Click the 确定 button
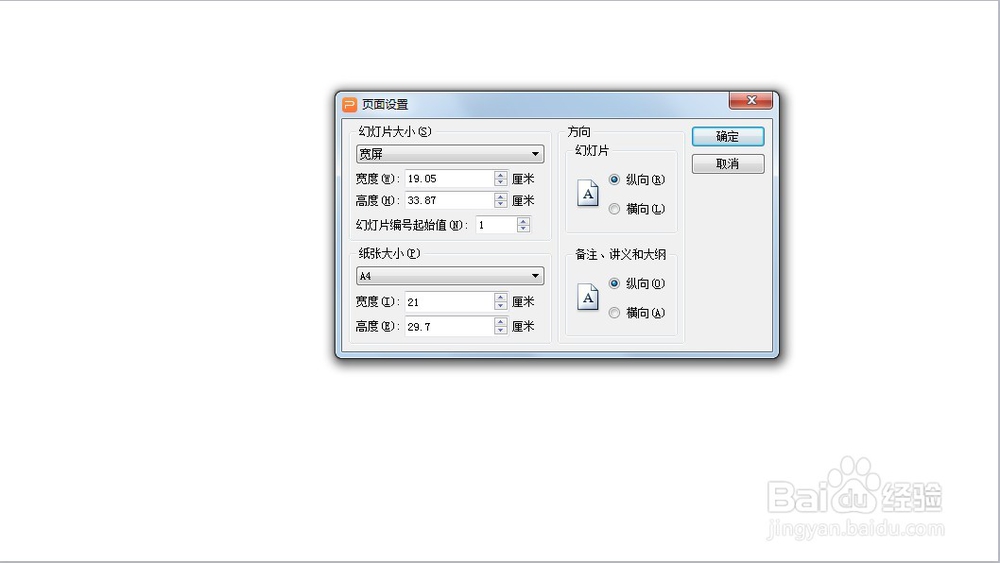This screenshot has height=563, width=1000. [x=728, y=136]
